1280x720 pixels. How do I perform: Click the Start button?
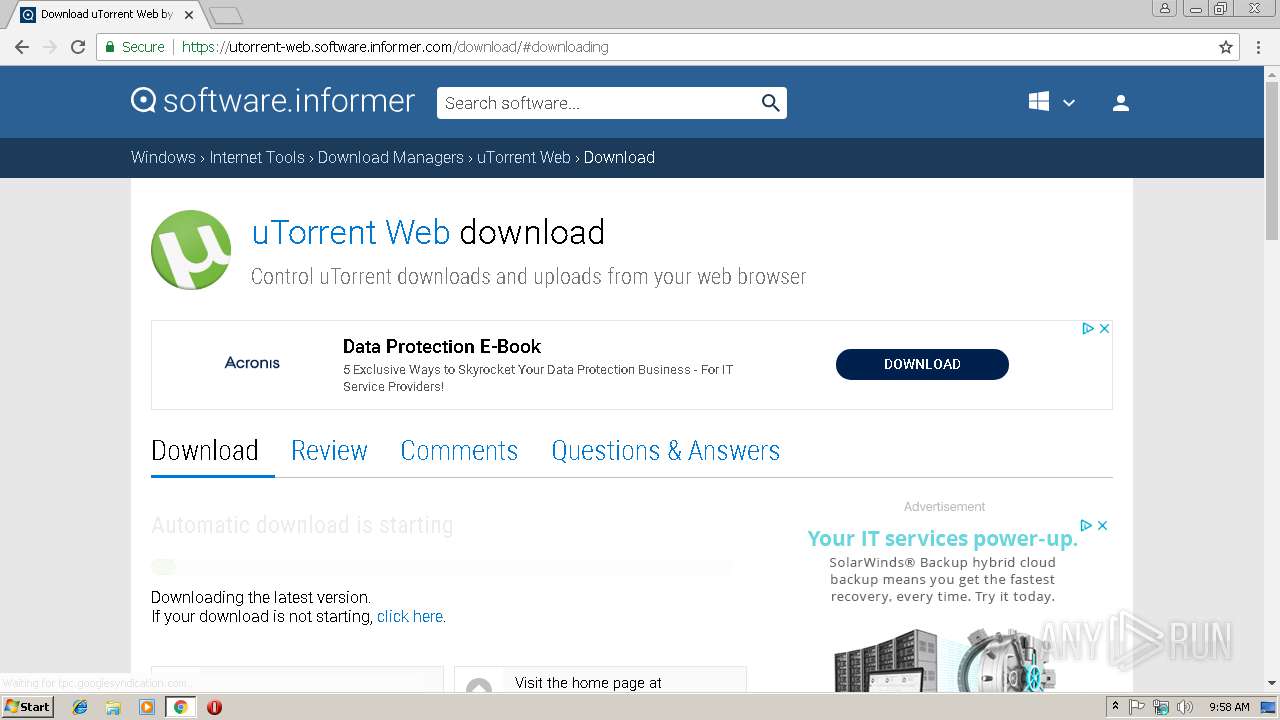[27, 707]
